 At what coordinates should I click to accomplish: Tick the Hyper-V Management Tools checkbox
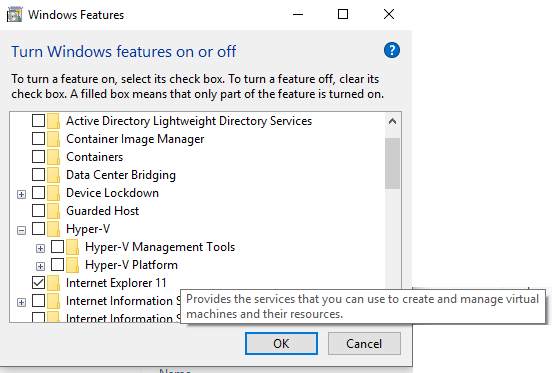(57, 247)
